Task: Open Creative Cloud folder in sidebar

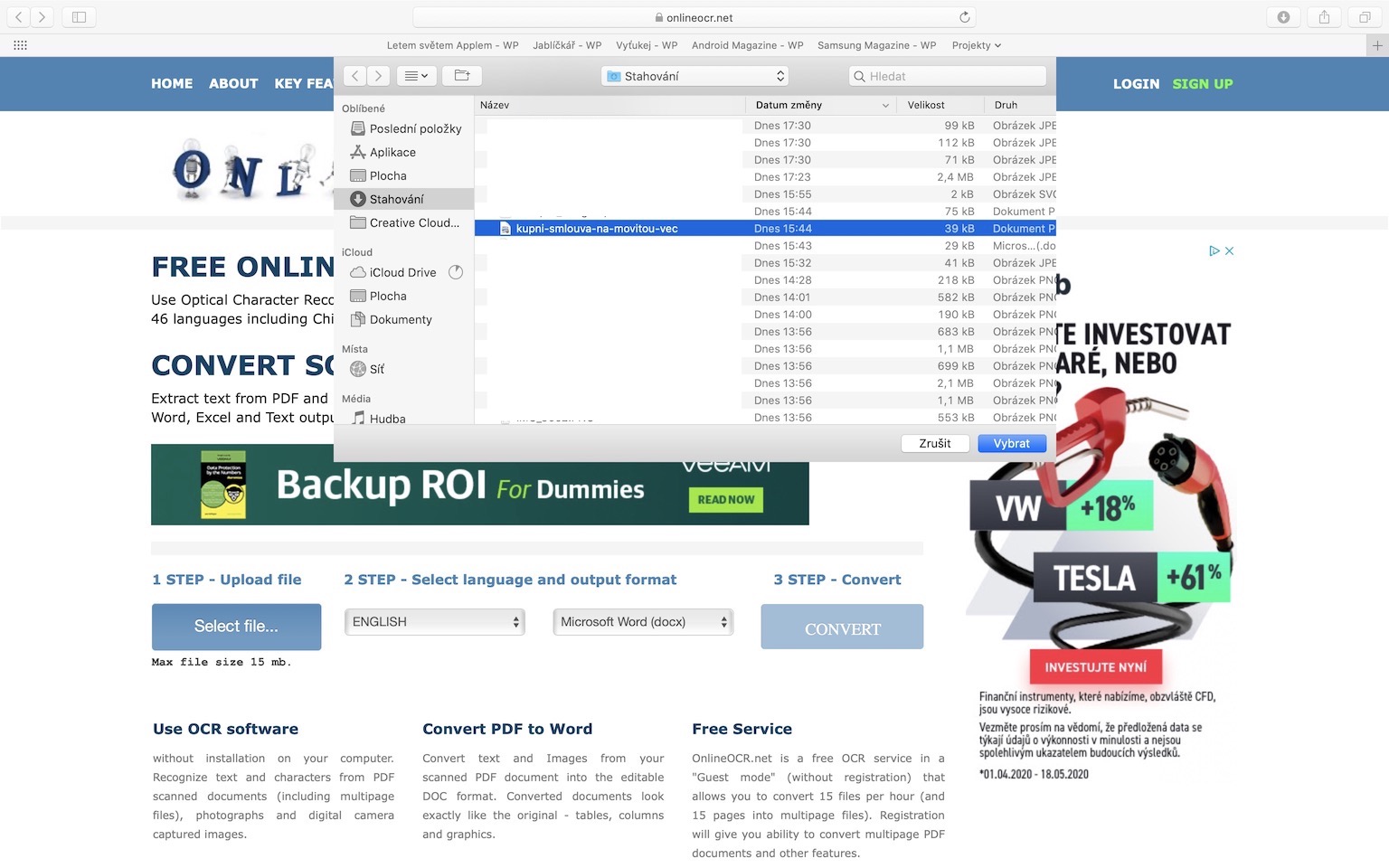Action: (x=405, y=222)
